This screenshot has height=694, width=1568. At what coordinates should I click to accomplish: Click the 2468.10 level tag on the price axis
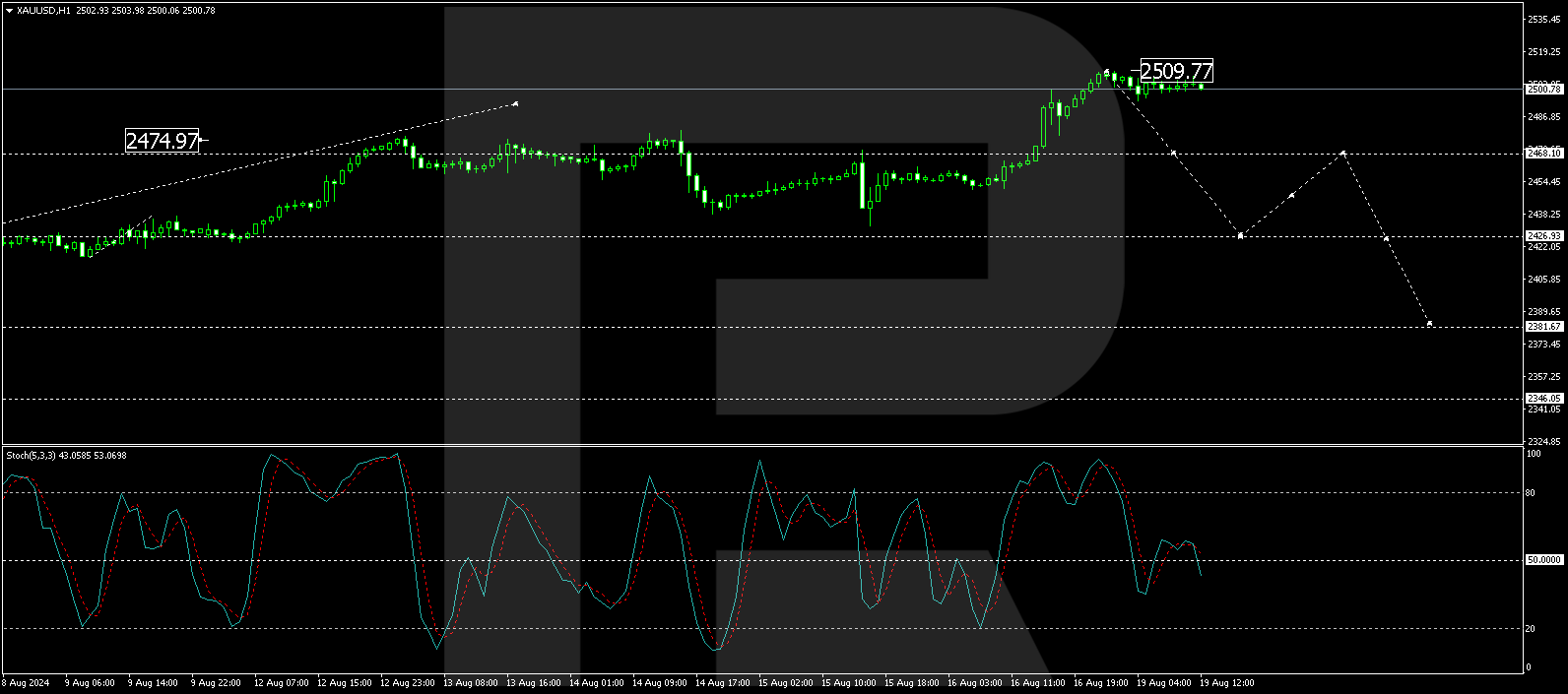[x=1543, y=154]
